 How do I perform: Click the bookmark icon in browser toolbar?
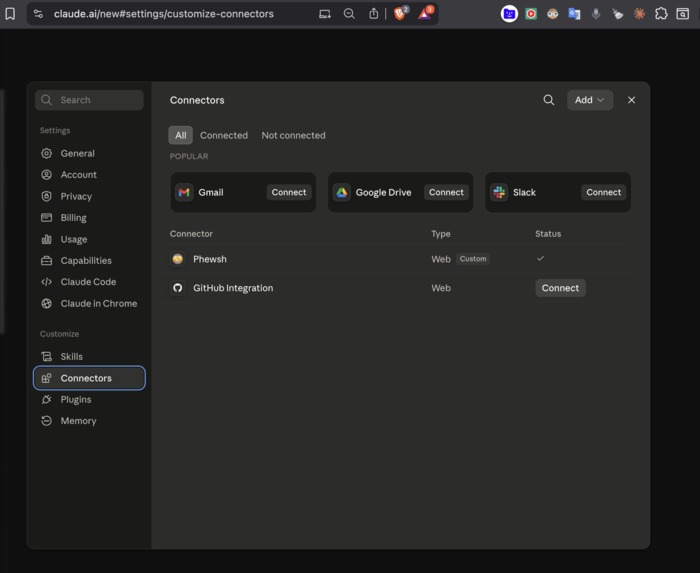(10, 14)
